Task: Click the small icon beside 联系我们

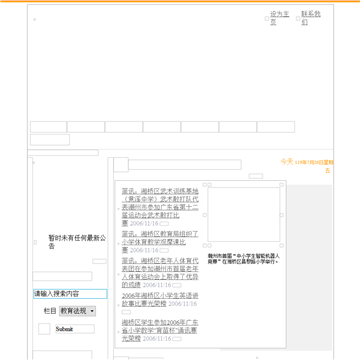Action: tap(298, 19)
